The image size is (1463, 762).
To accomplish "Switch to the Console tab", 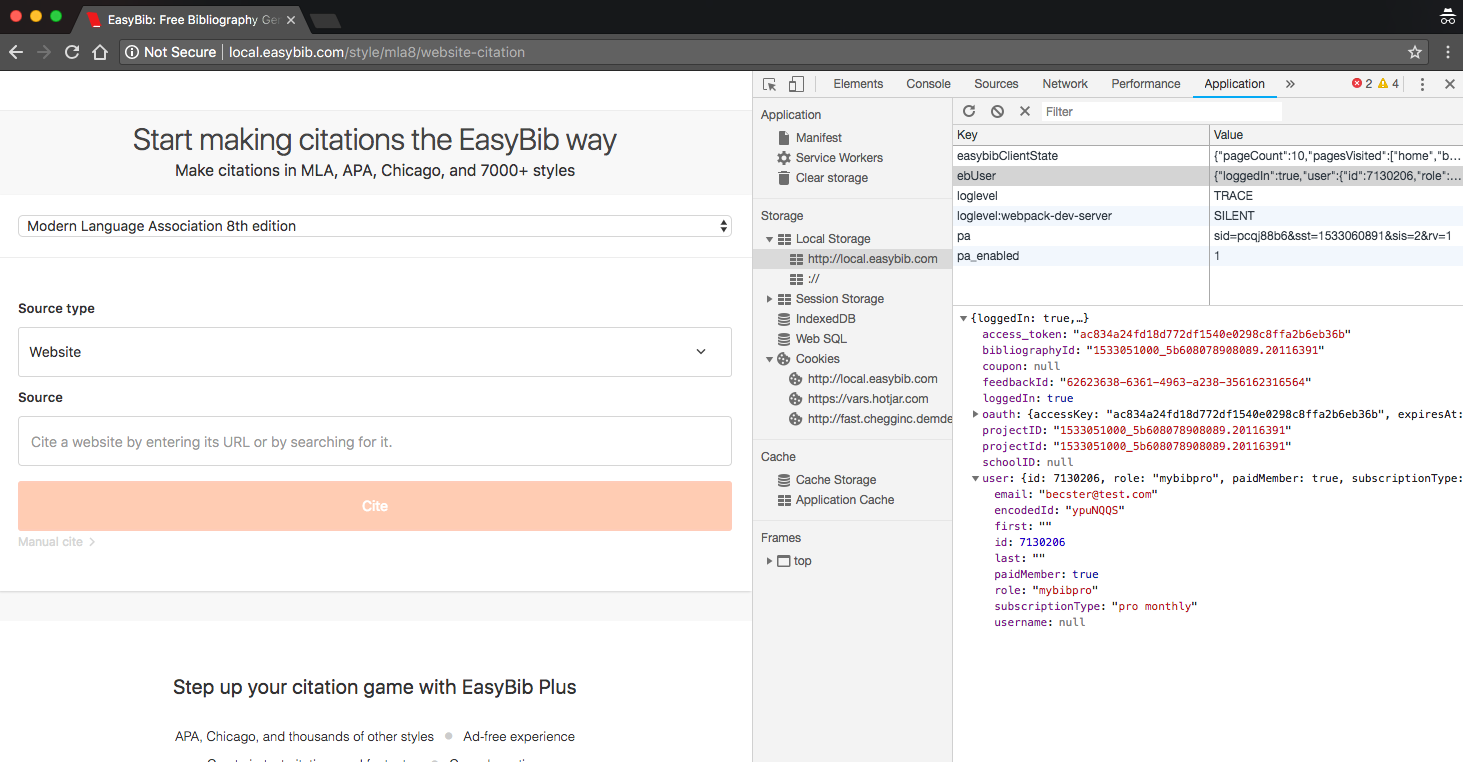I will click(928, 84).
